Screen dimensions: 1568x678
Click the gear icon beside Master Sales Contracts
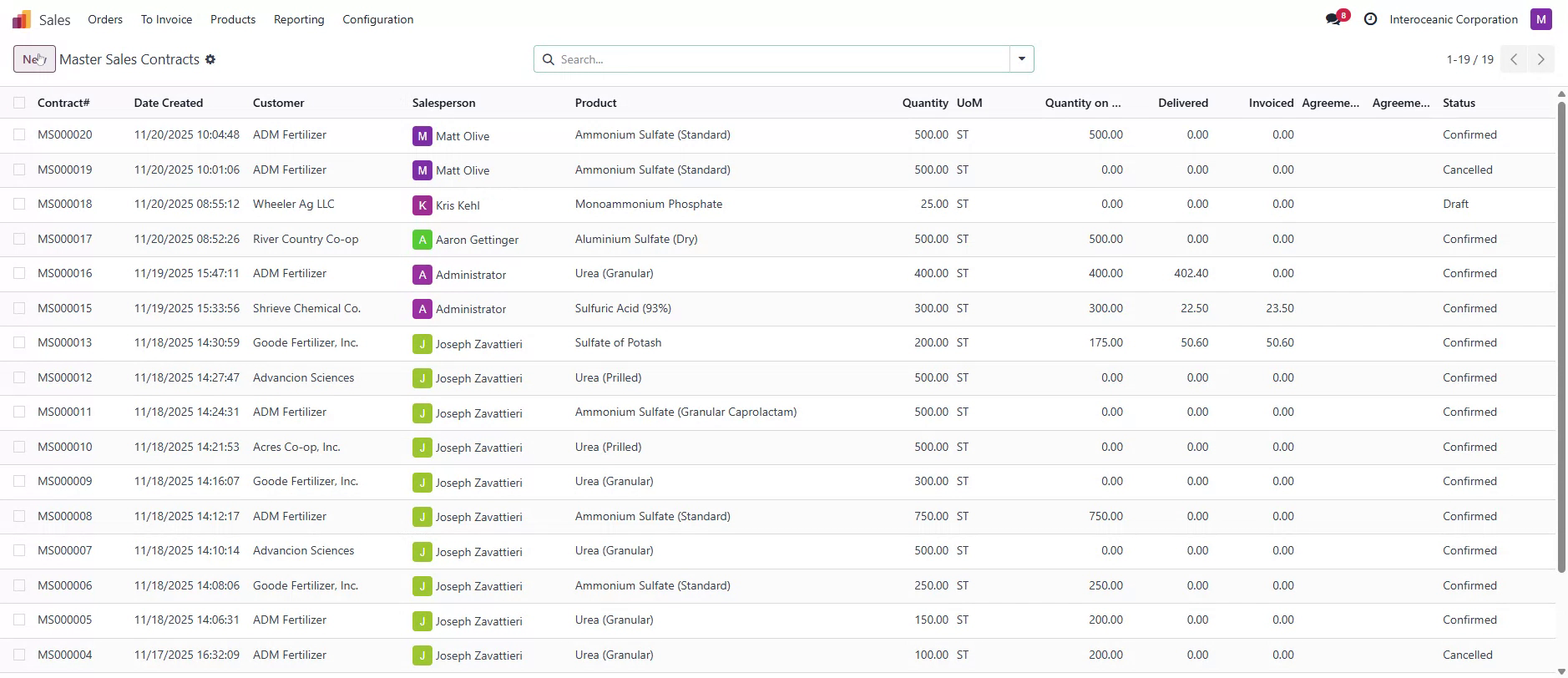point(210,59)
